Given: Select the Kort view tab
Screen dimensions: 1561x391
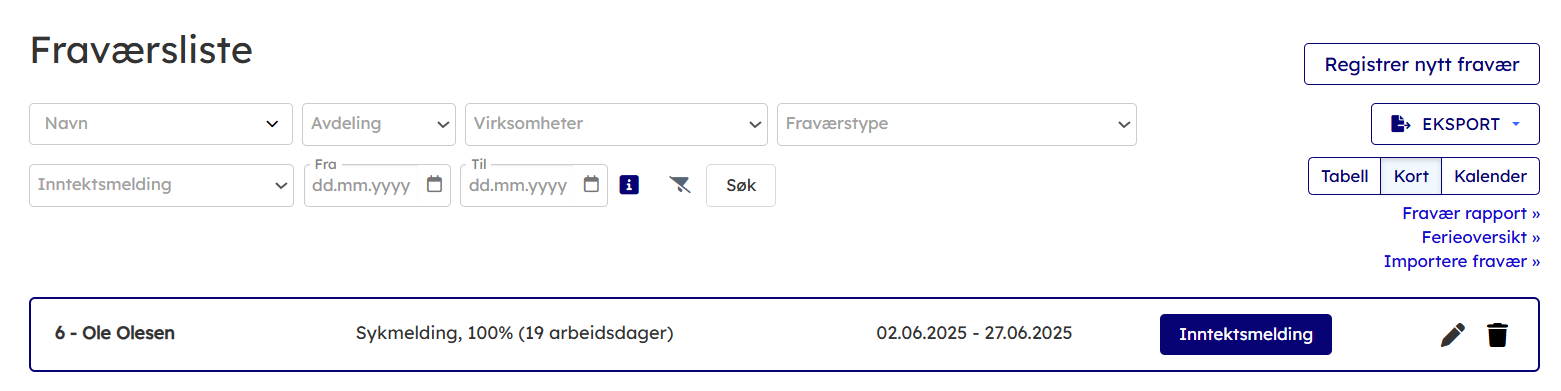Looking at the screenshot, I should click(x=1411, y=176).
